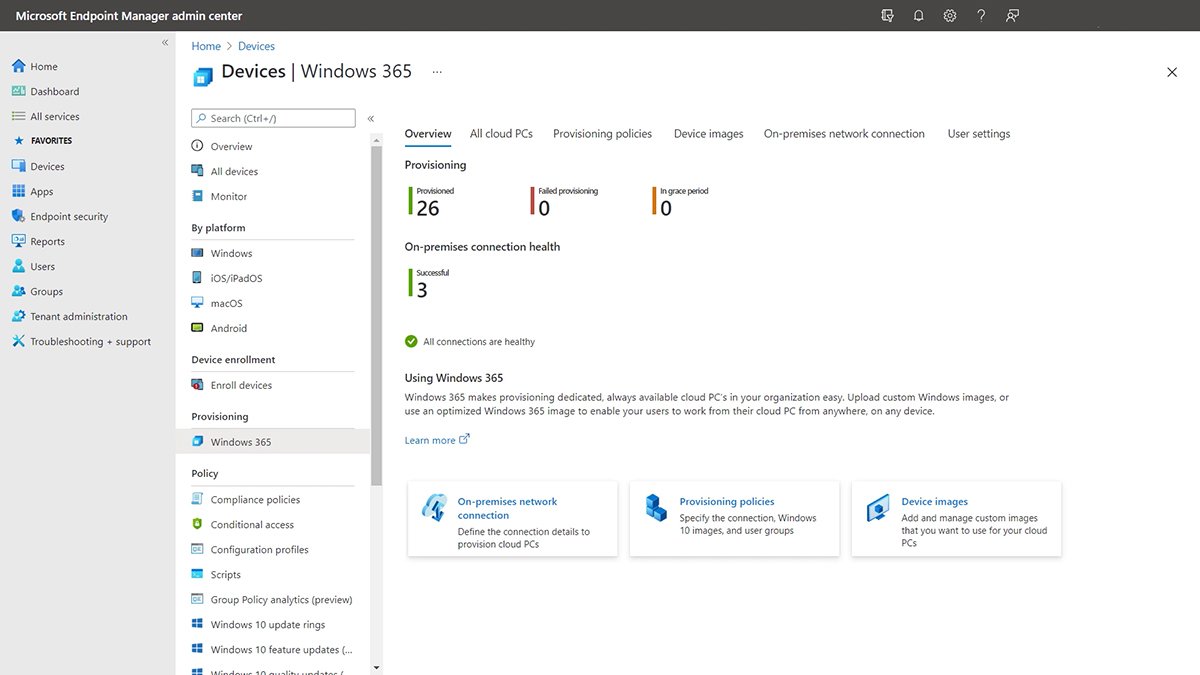Image resolution: width=1200 pixels, height=675 pixels.
Task: Click the Devices breadcrumb link
Action: 256,45
